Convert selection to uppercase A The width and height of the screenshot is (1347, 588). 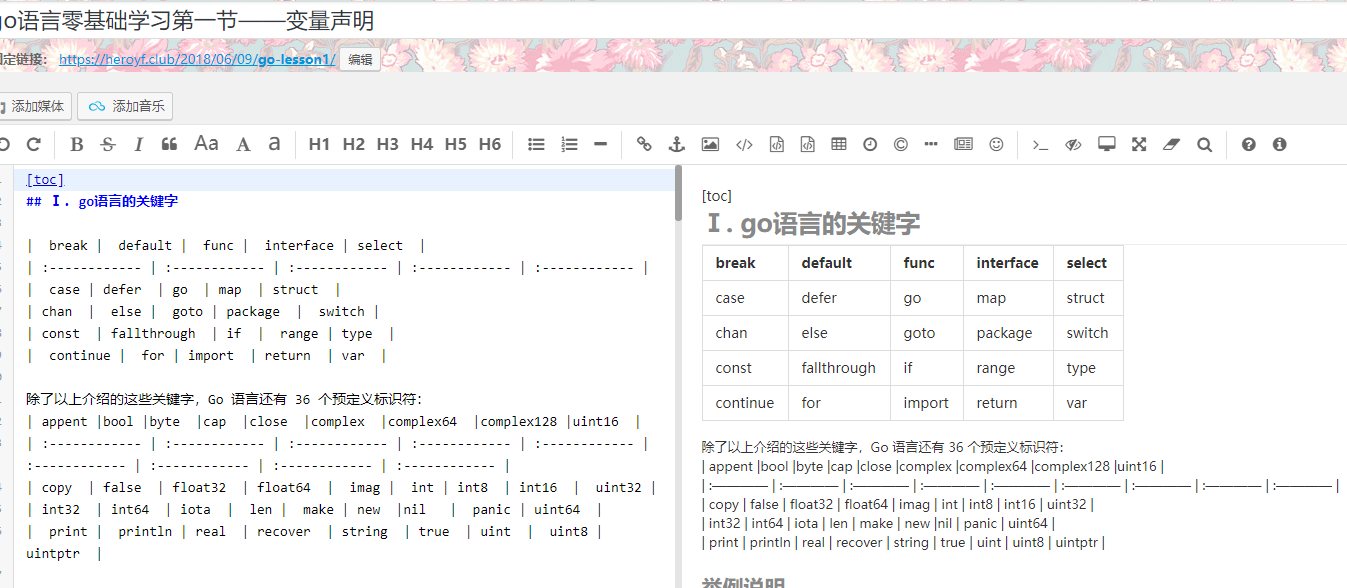click(243, 144)
